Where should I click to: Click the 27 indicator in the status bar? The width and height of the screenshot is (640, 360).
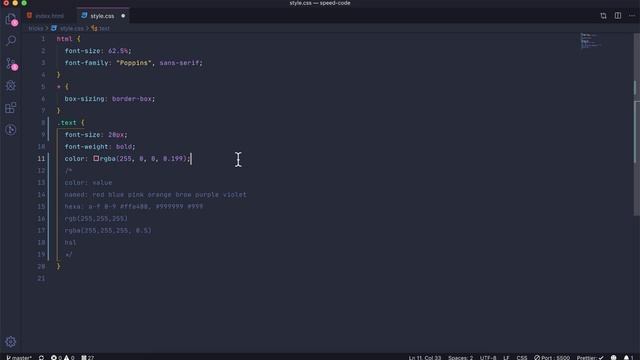click(x=88, y=357)
